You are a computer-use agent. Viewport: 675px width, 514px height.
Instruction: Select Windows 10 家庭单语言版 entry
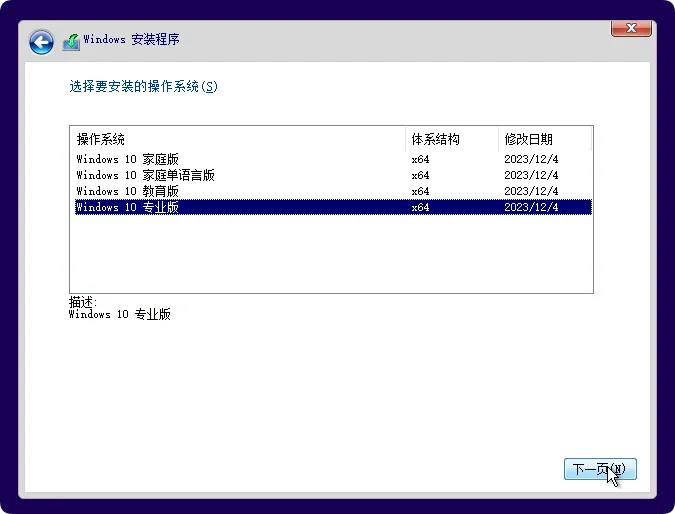click(x=334, y=175)
